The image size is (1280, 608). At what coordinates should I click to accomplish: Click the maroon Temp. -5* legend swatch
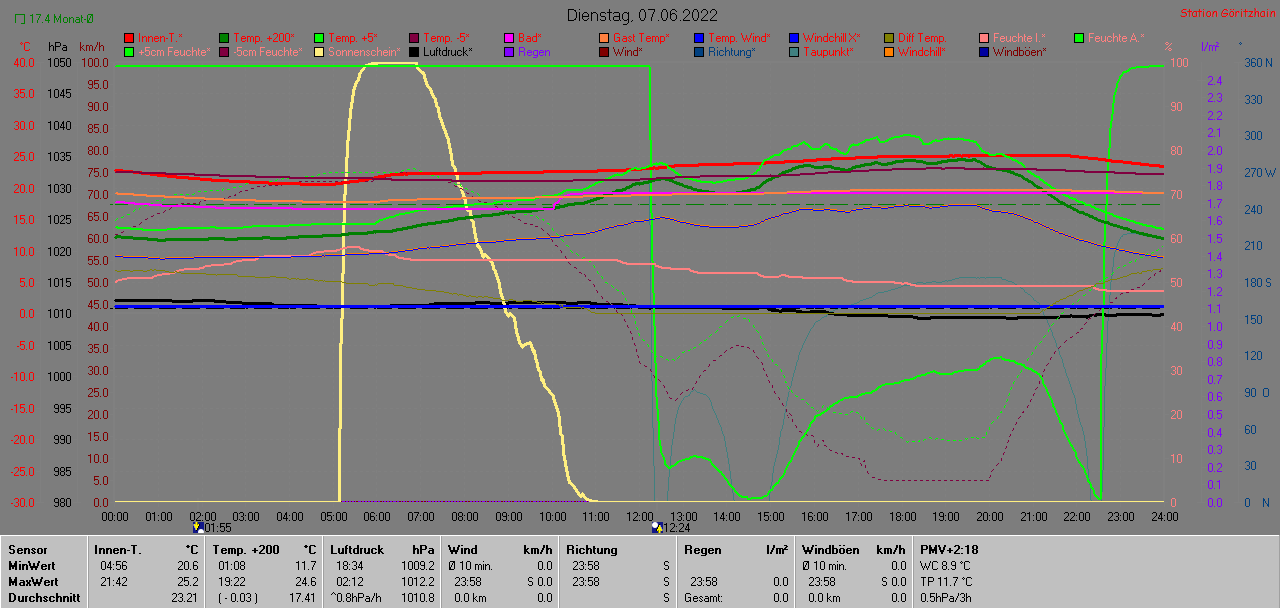tap(414, 38)
